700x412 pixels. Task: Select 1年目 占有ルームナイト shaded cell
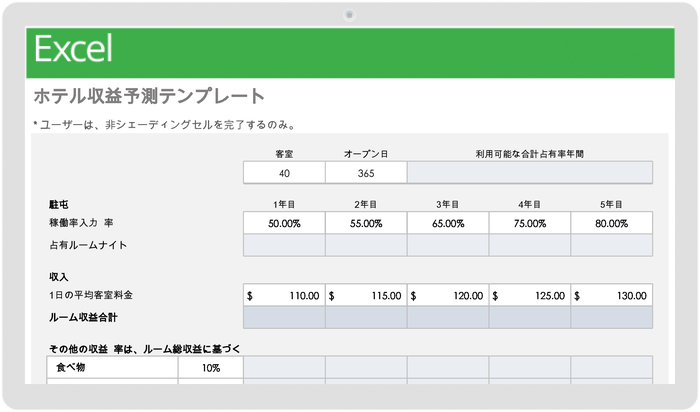point(284,245)
